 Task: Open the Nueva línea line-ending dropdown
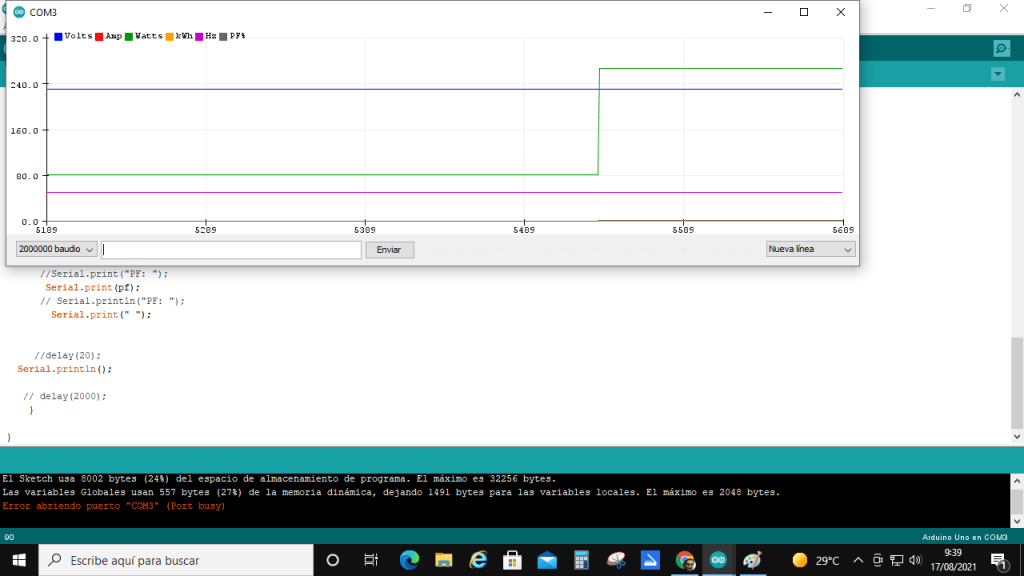point(810,249)
